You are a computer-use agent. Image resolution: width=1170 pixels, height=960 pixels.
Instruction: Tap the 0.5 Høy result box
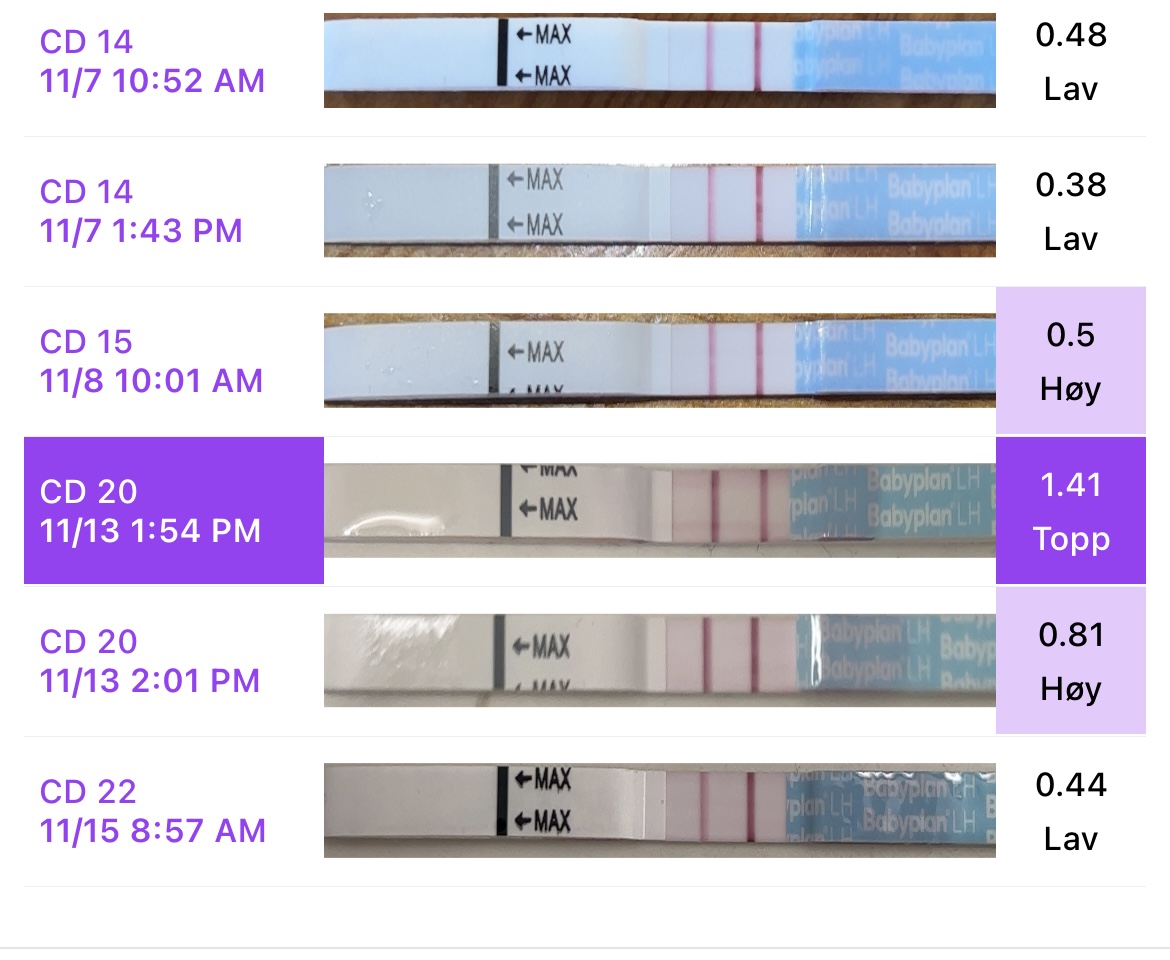tap(1071, 361)
